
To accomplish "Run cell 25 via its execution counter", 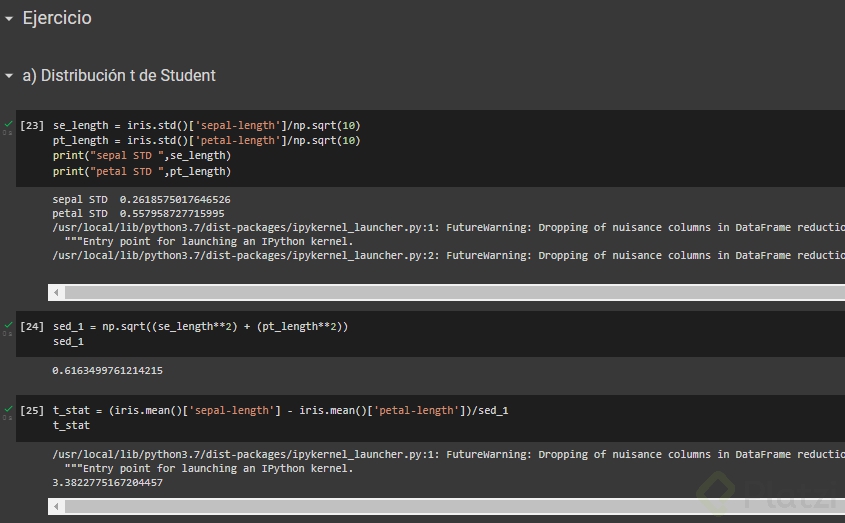I will coord(32,410).
